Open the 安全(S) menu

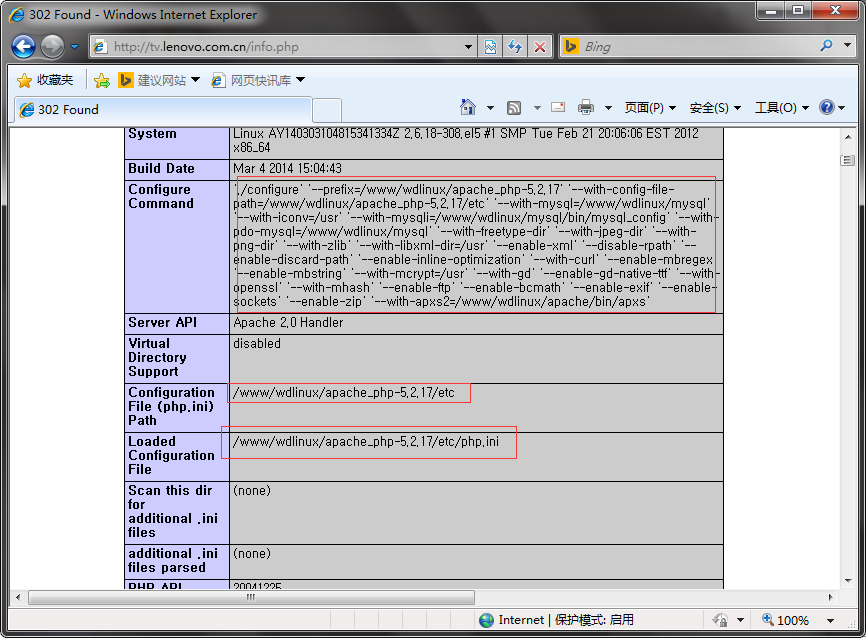click(x=715, y=108)
